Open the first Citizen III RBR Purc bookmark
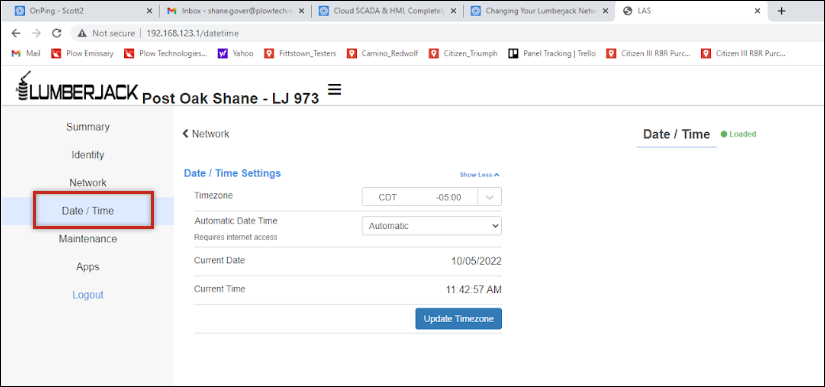Screen dimensions: 825x387 coord(649,53)
